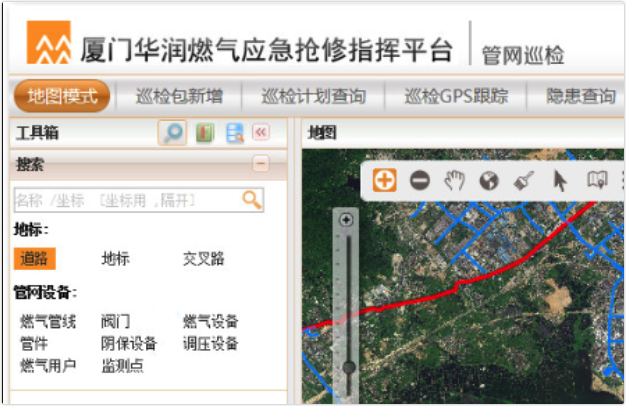This screenshot has width=626, height=406.
Task: Choose 阴保设备 under pipe network equipment
Action: pos(129,344)
